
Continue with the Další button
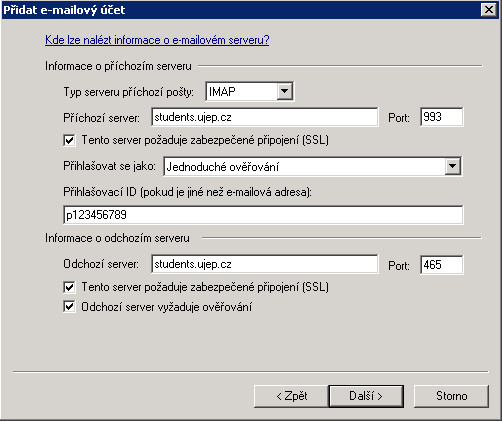click(x=366, y=396)
